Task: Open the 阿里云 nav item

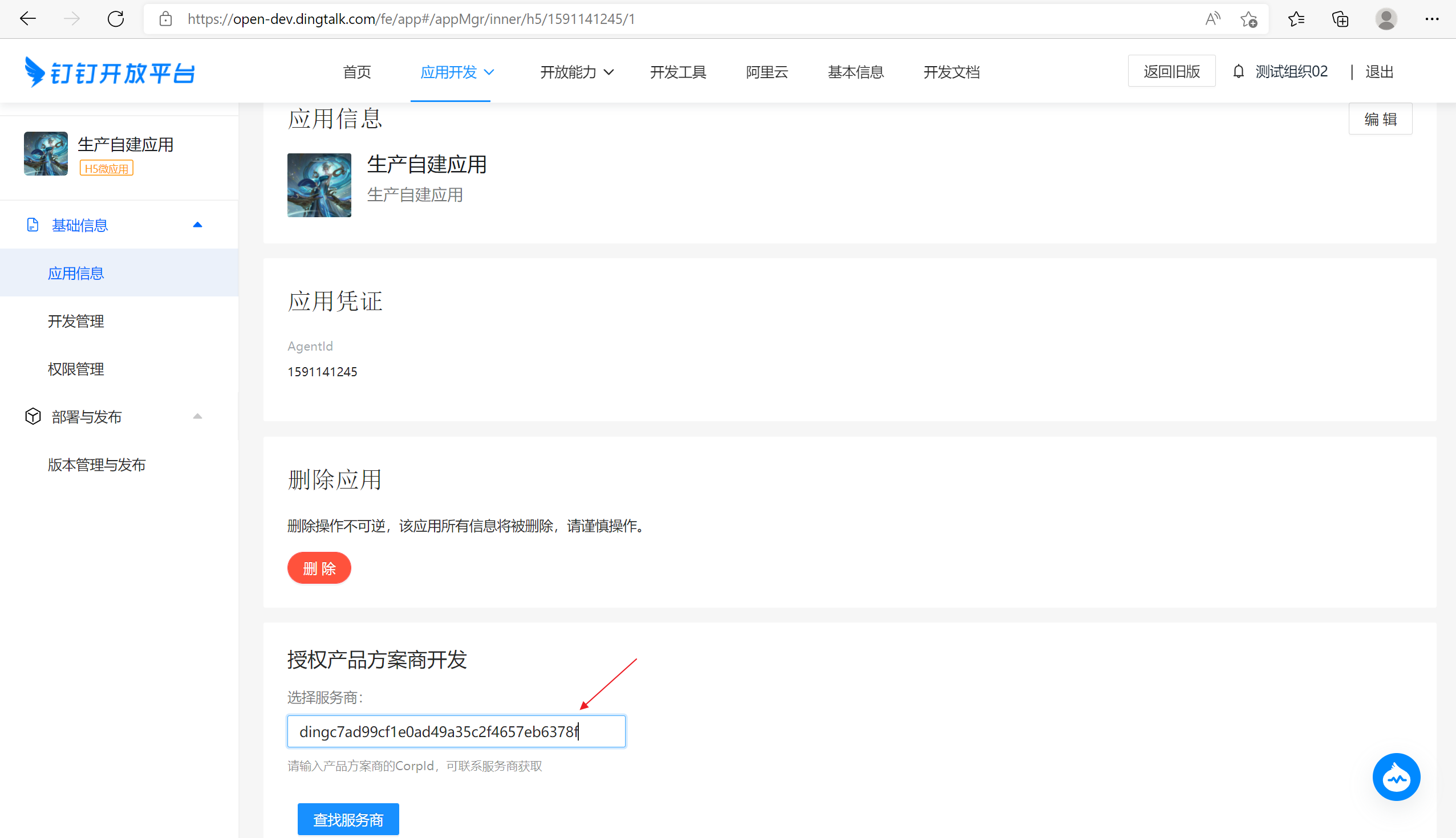Action: click(767, 72)
